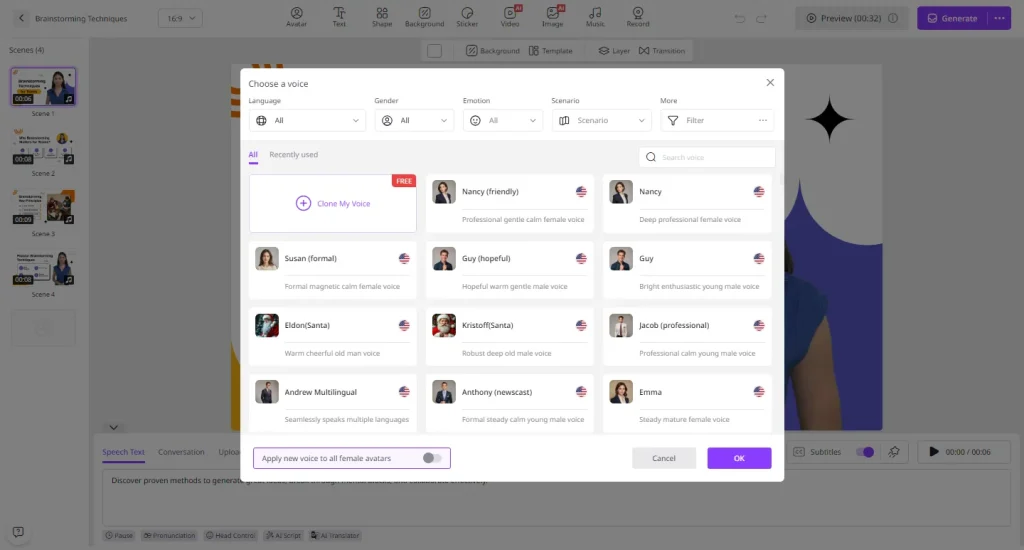This screenshot has width=1024, height=550.
Task: Choose the Guy (hopeful) voice
Action: click(510, 270)
